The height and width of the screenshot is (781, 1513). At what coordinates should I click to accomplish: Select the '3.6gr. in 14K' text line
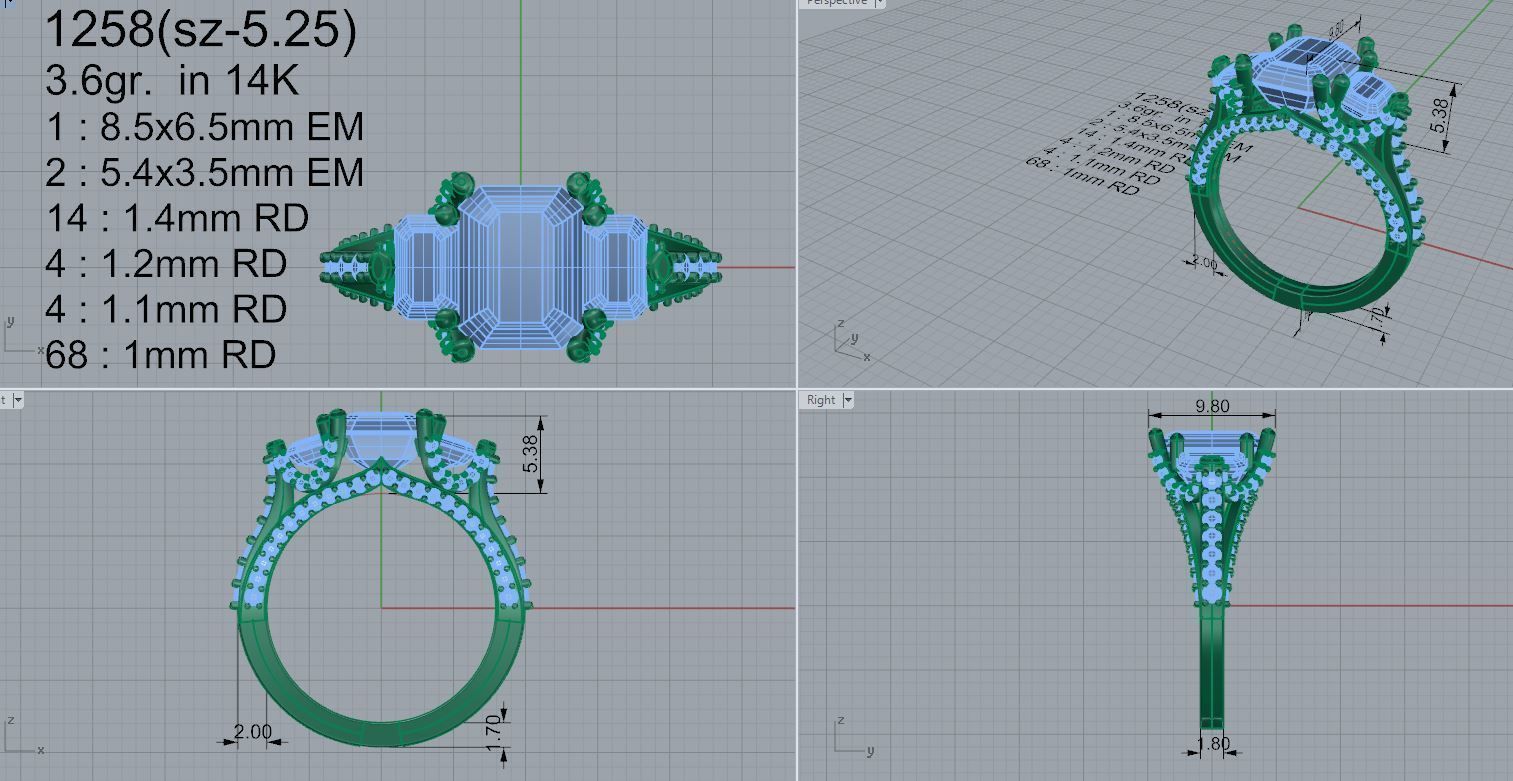172,80
